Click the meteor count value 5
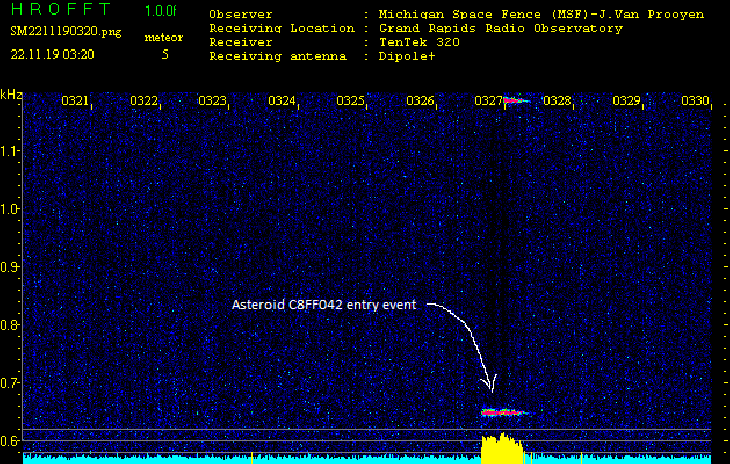The width and height of the screenshot is (730, 464). point(165,55)
